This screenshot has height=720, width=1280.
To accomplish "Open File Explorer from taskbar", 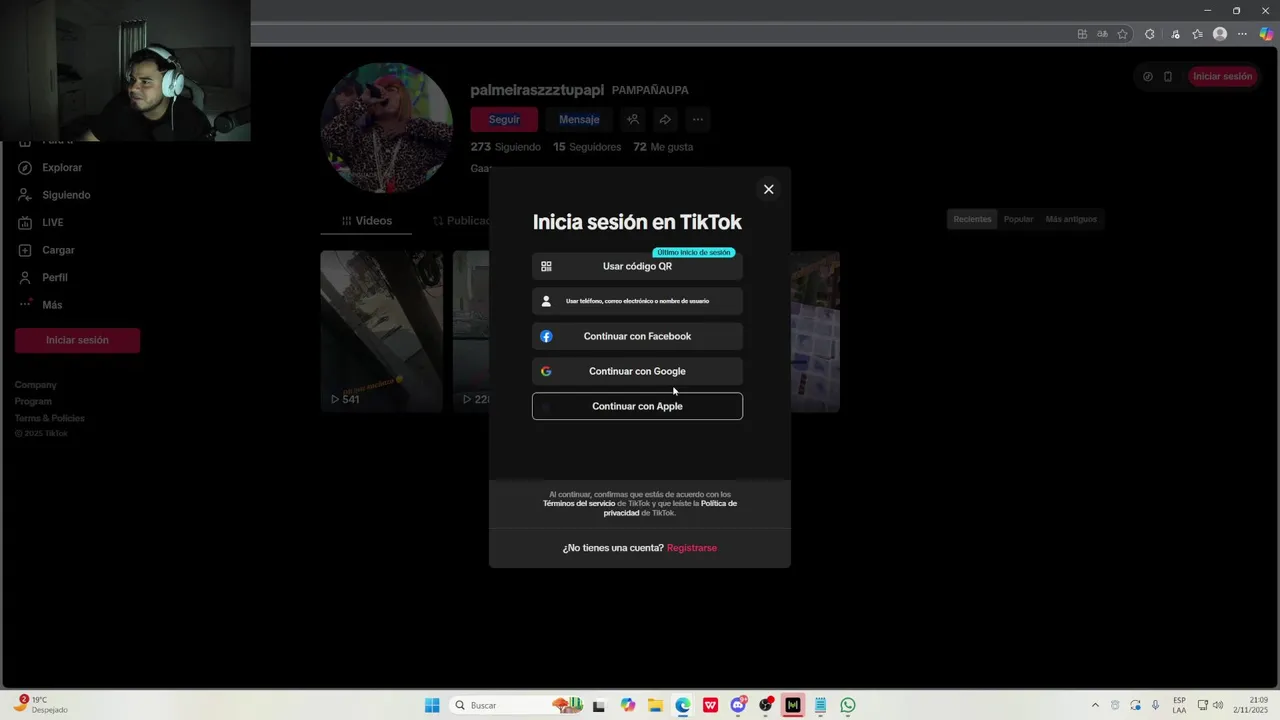I will coord(655,705).
